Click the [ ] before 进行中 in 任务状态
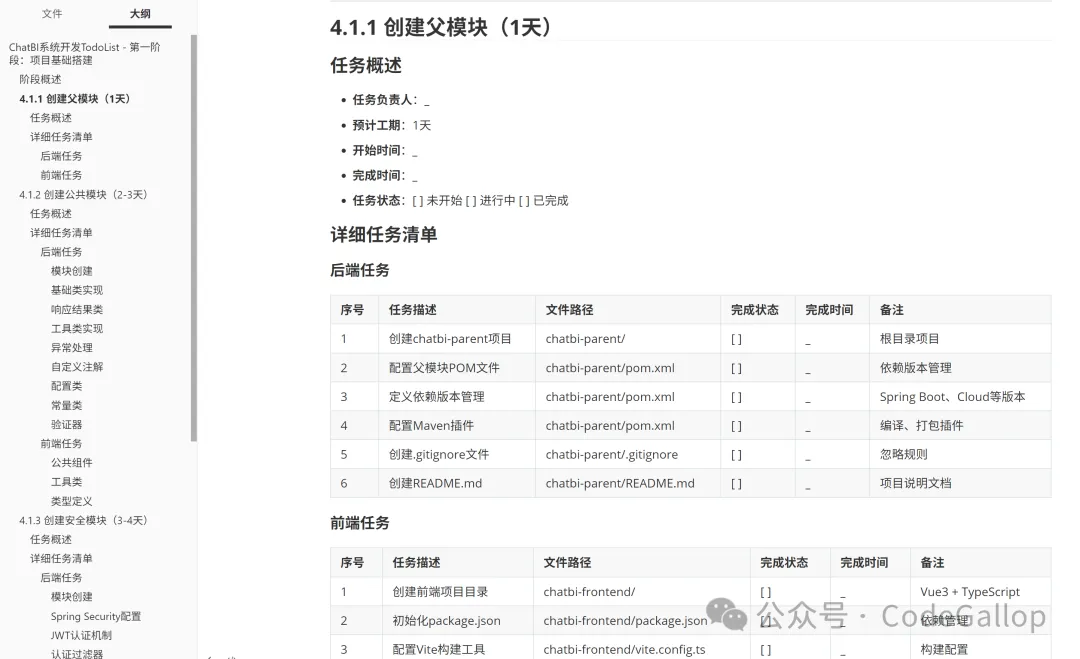Viewport: 1080px width, 659px height. tap(470, 200)
